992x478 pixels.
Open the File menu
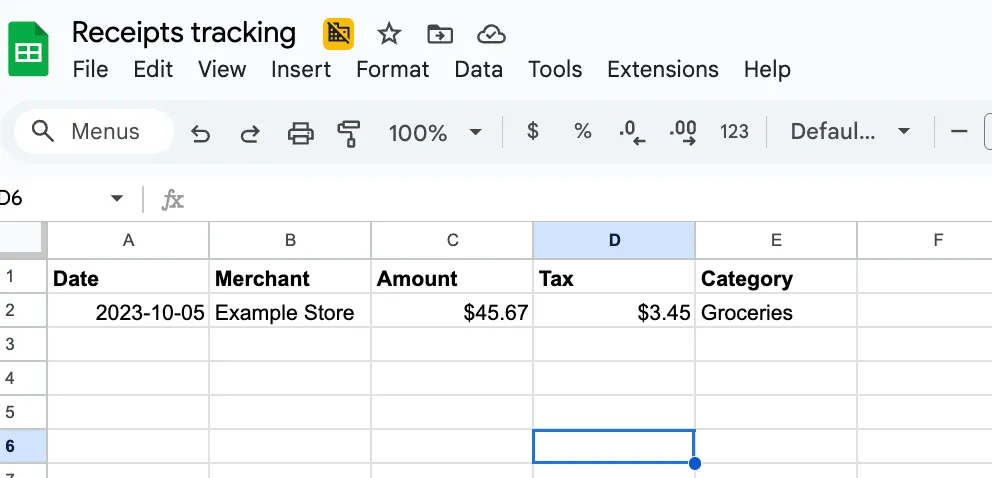point(90,69)
